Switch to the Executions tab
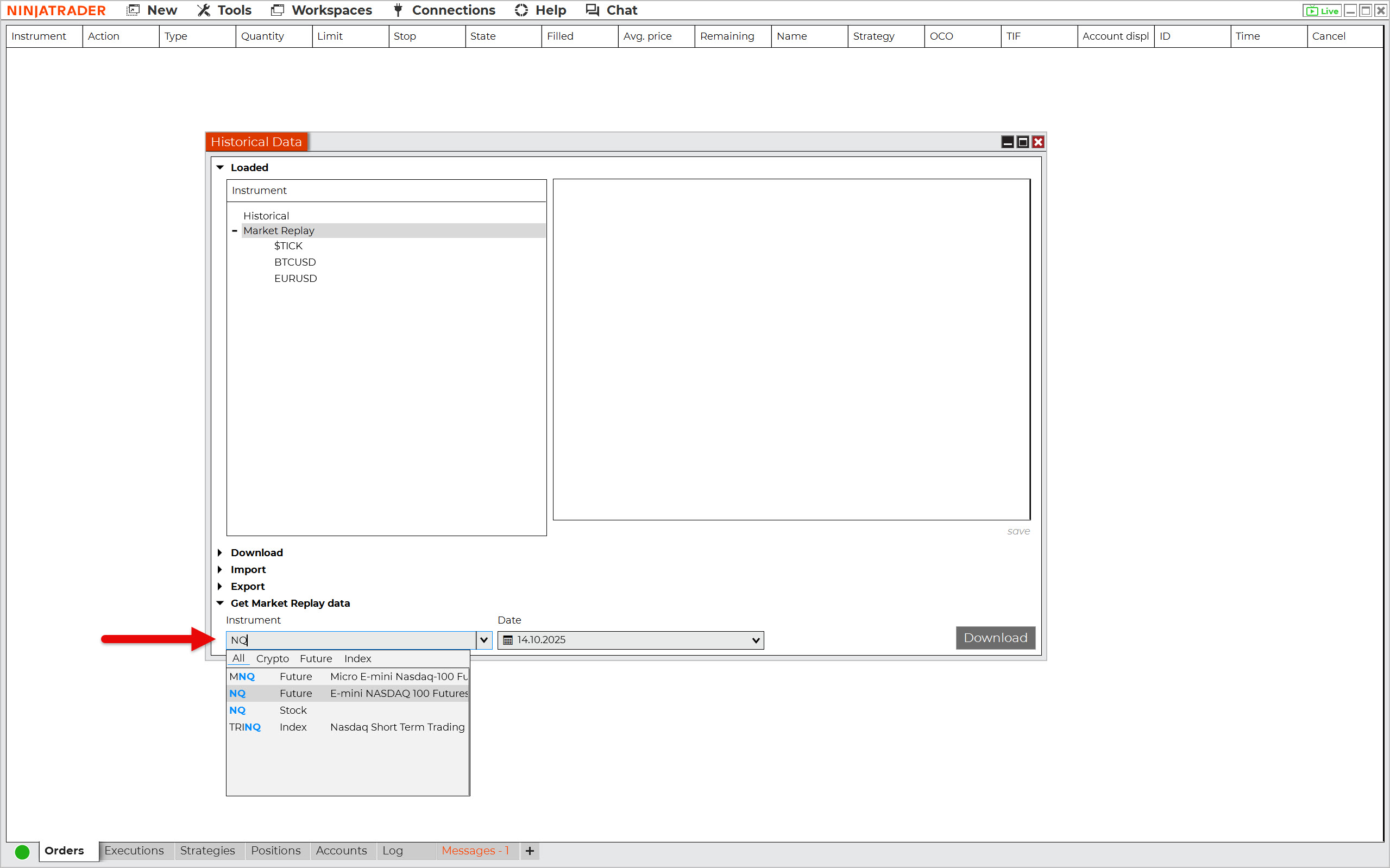This screenshot has width=1390, height=868. [x=134, y=851]
